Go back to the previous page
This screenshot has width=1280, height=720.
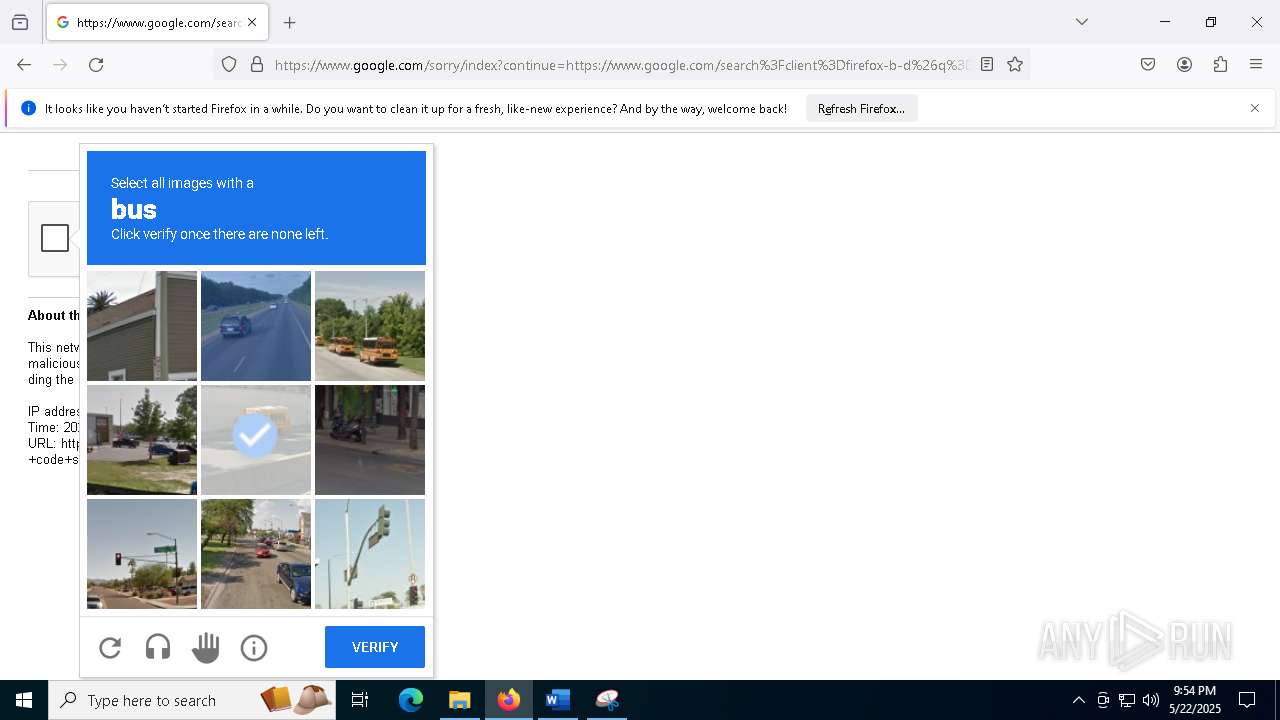[24, 65]
